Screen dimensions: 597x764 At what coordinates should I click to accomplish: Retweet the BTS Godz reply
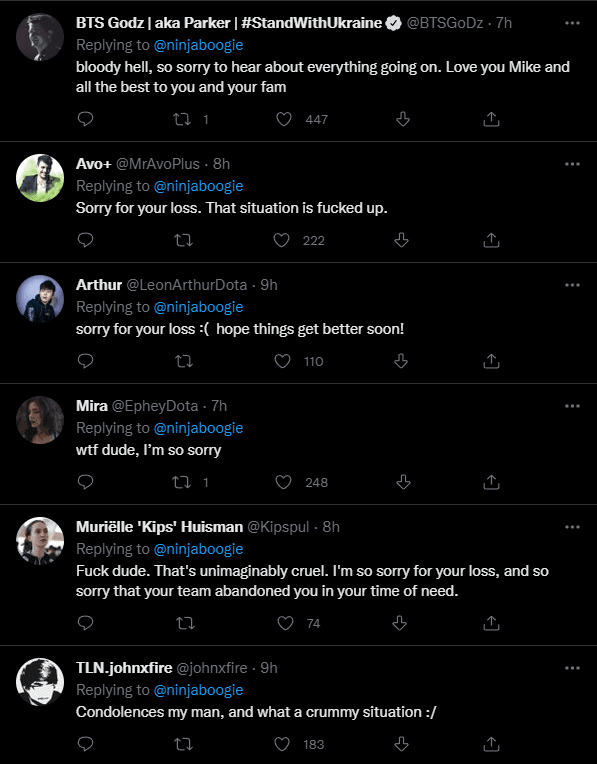pyautogui.click(x=182, y=119)
